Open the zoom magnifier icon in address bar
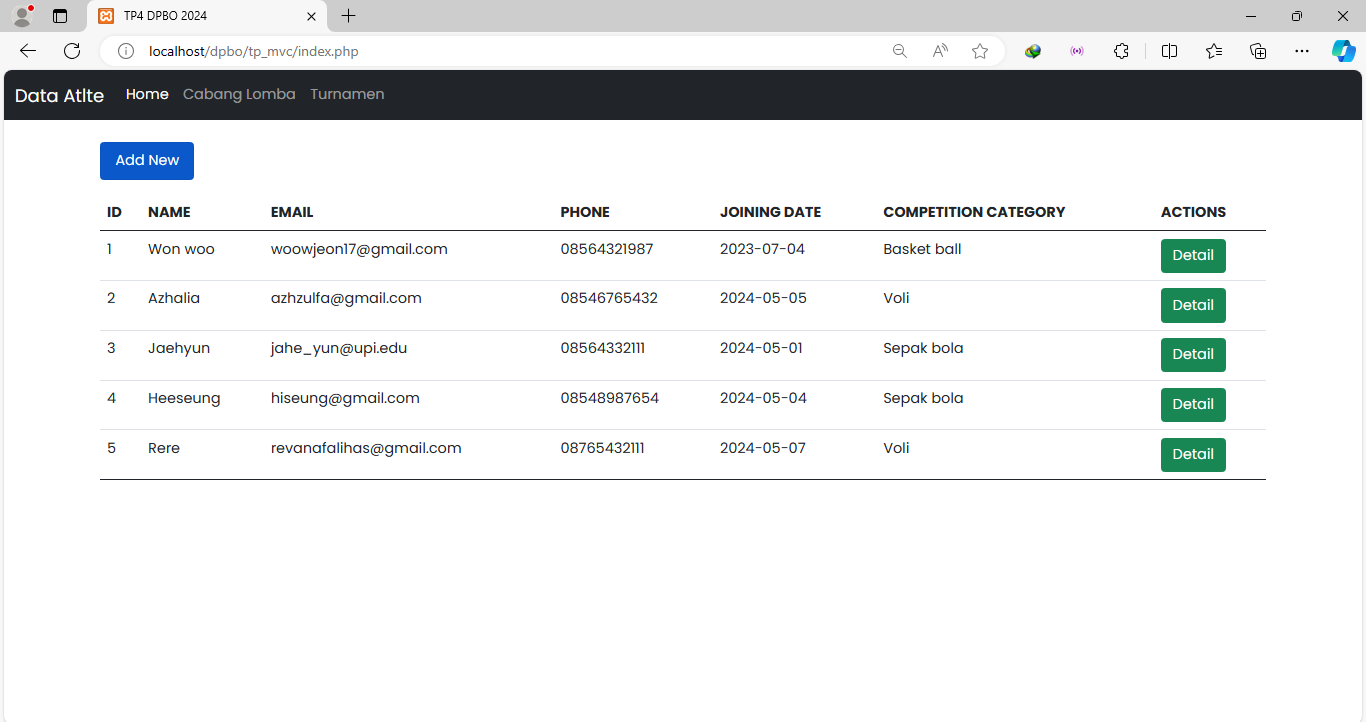The height and width of the screenshot is (722, 1366). point(900,51)
